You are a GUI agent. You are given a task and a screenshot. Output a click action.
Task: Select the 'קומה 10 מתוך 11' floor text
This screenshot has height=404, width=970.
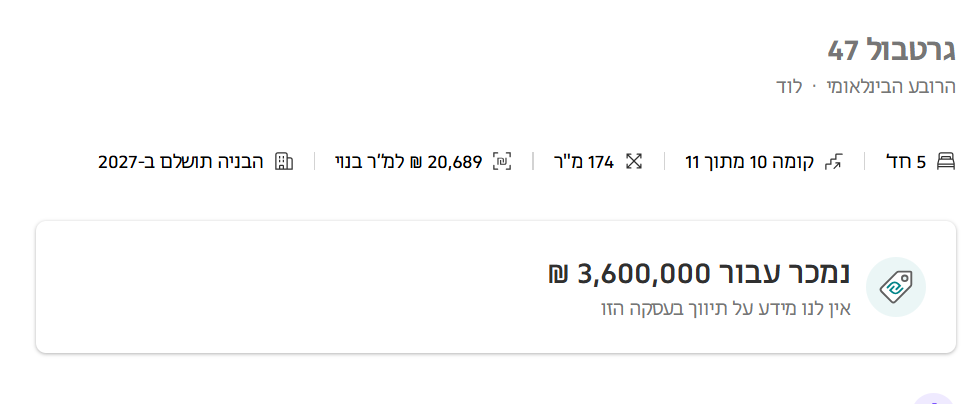749,161
